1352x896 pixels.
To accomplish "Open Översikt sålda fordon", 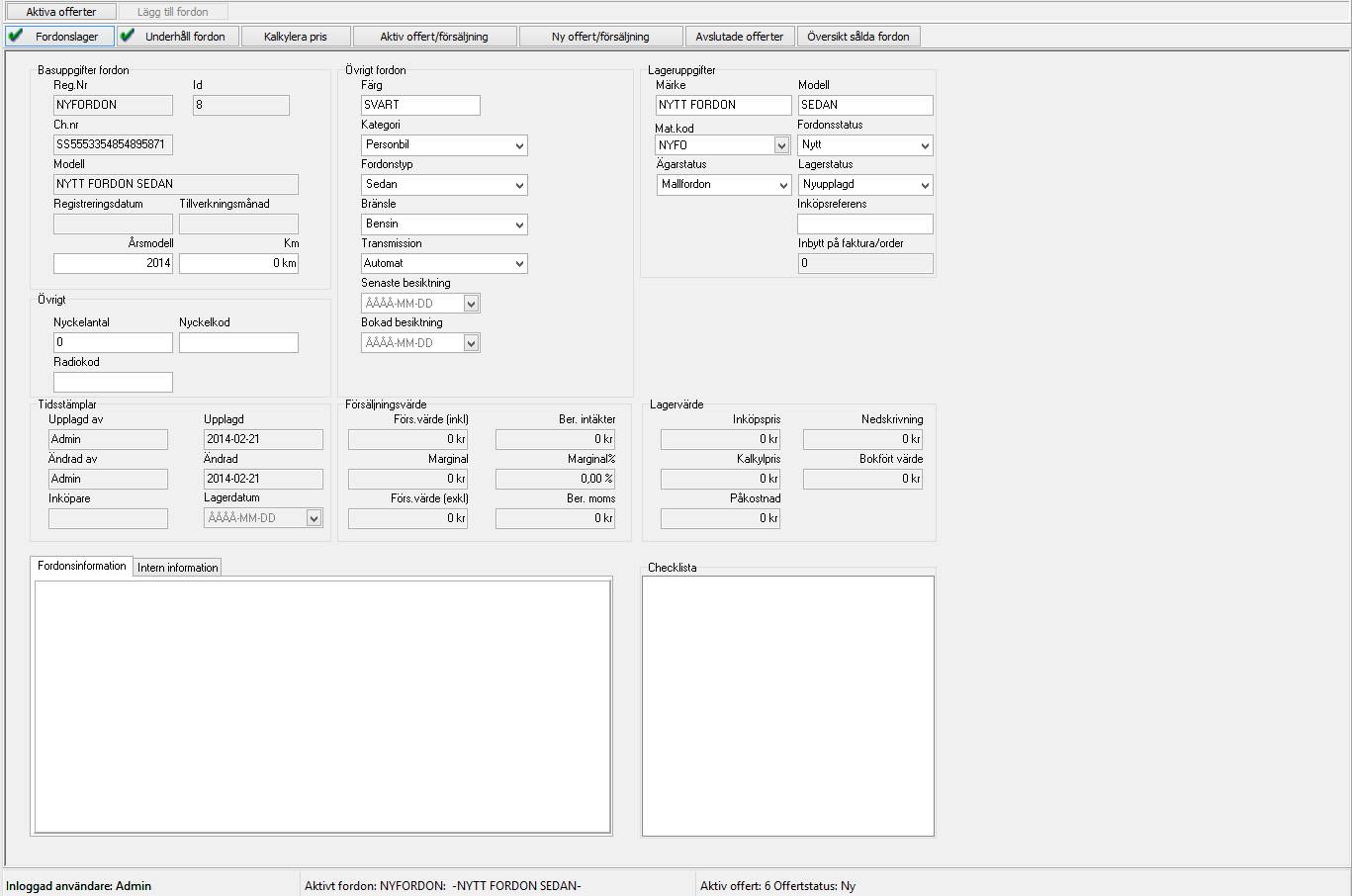I will coord(858,37).
